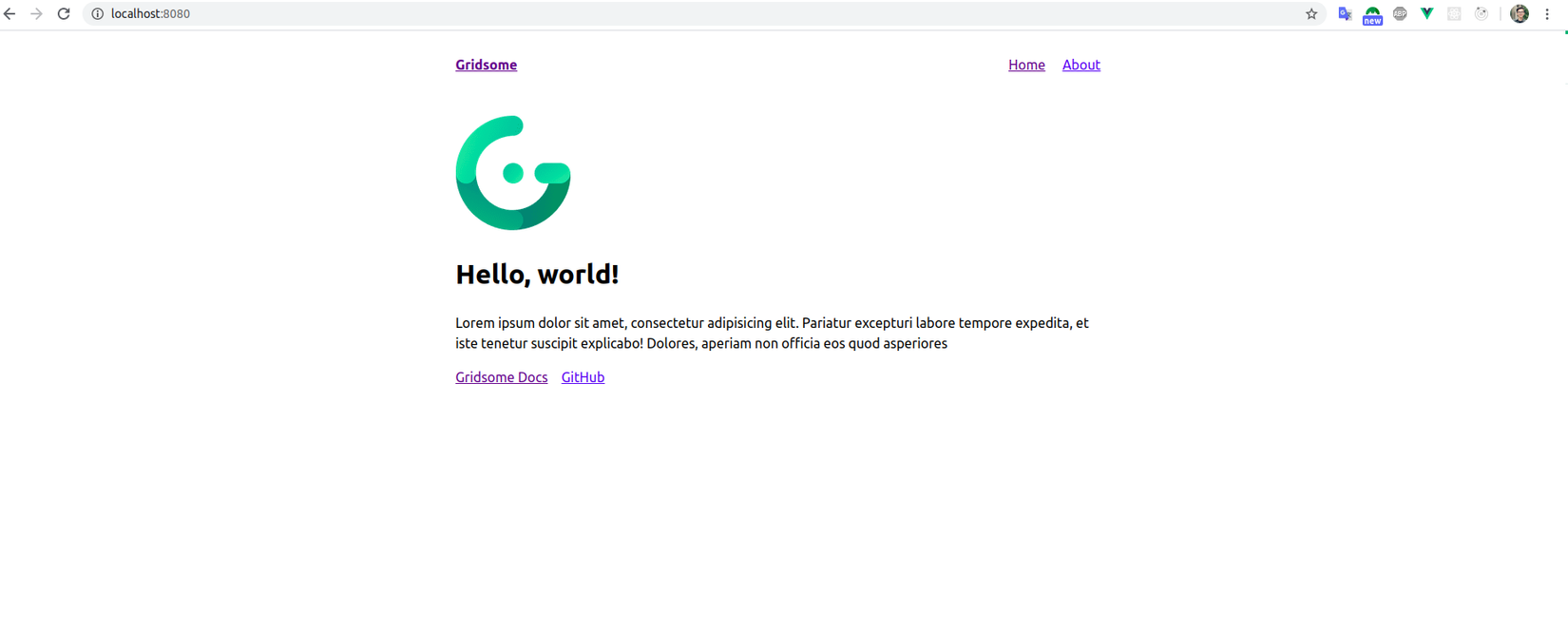Open the Vue.js devtools extension
The height and width of the screenshot is (632, 1568).
pos(1426,13)
